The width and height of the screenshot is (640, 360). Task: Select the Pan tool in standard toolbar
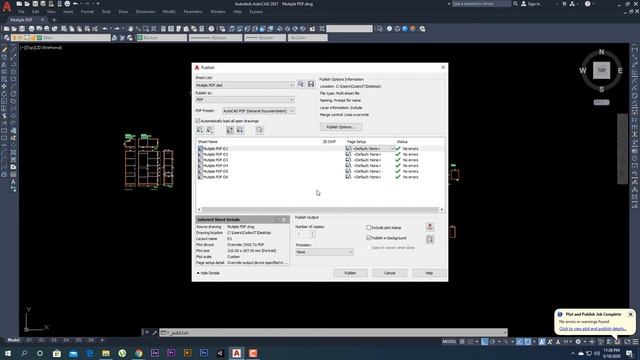pyautogui.click(x=131, y=29)
